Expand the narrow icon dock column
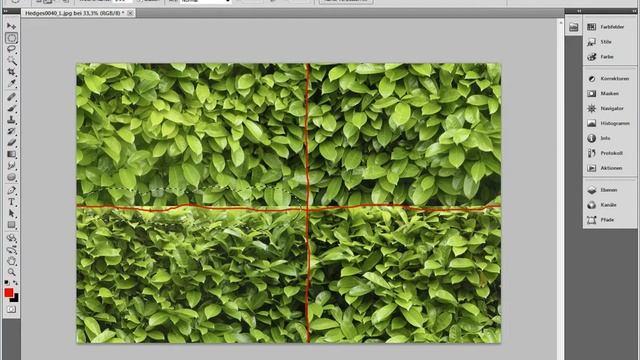This screenshot has height=360, width=640. coord(579,11)
